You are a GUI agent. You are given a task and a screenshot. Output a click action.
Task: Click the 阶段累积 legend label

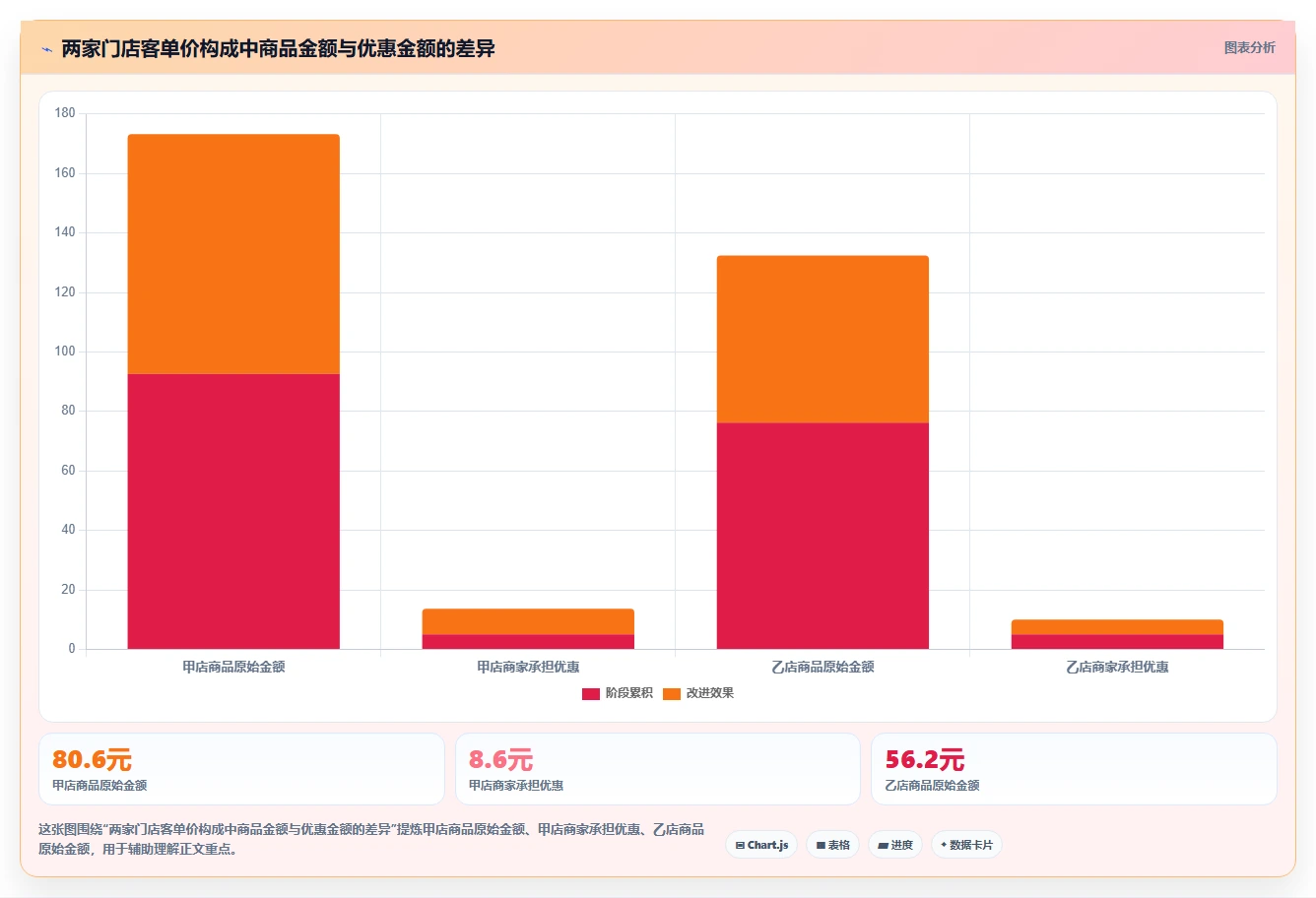pyautogui.click(x=628, y=693)
